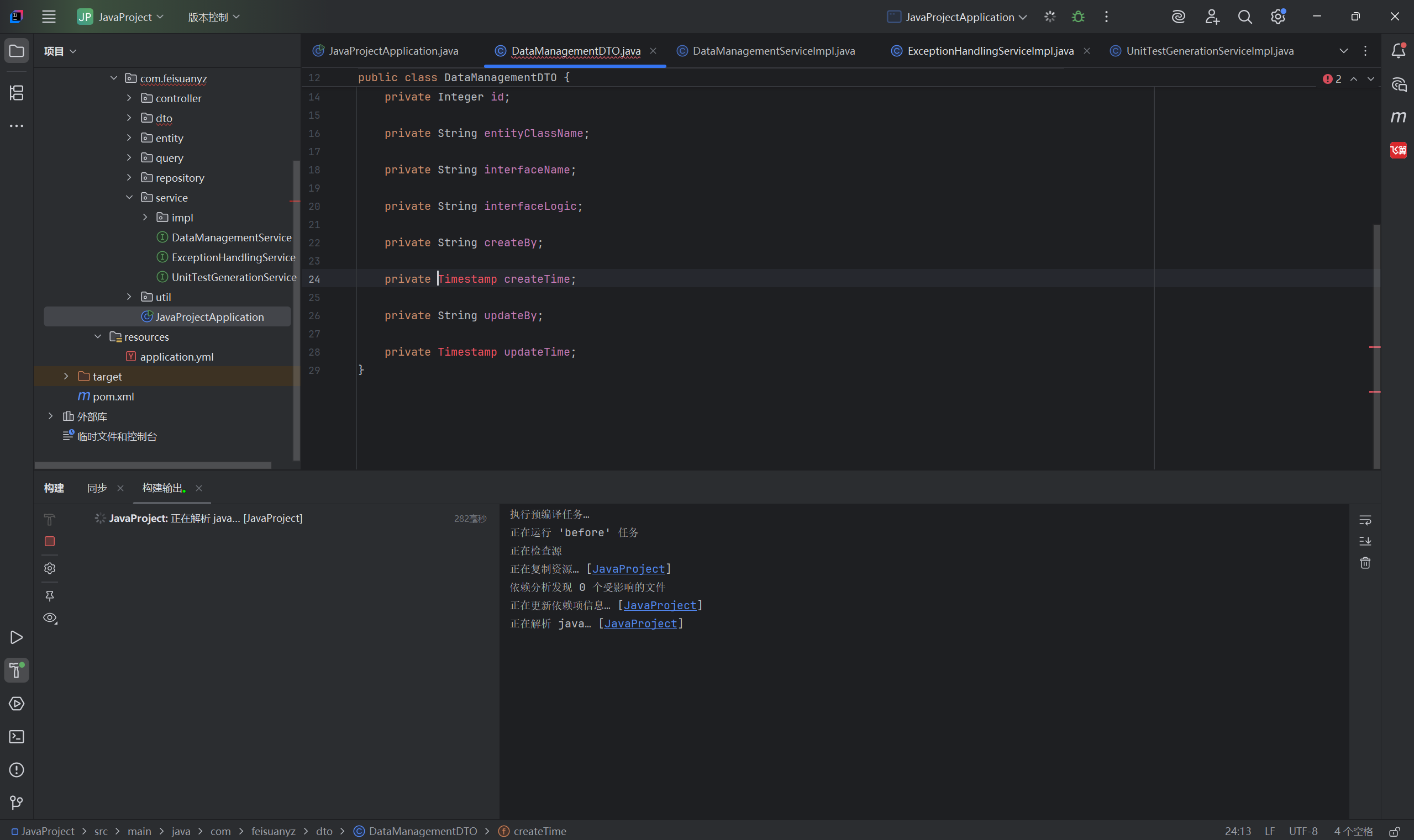Screen dimensions: 1414x840
Task: Show hidden editor tabs dropdown
Action: click(1343, 51)
